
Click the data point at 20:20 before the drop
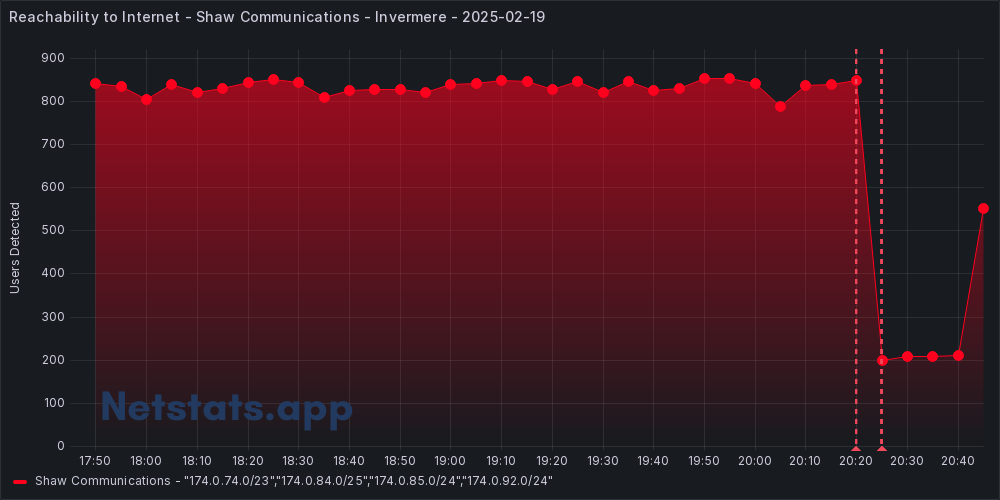[x=856, y=81]
